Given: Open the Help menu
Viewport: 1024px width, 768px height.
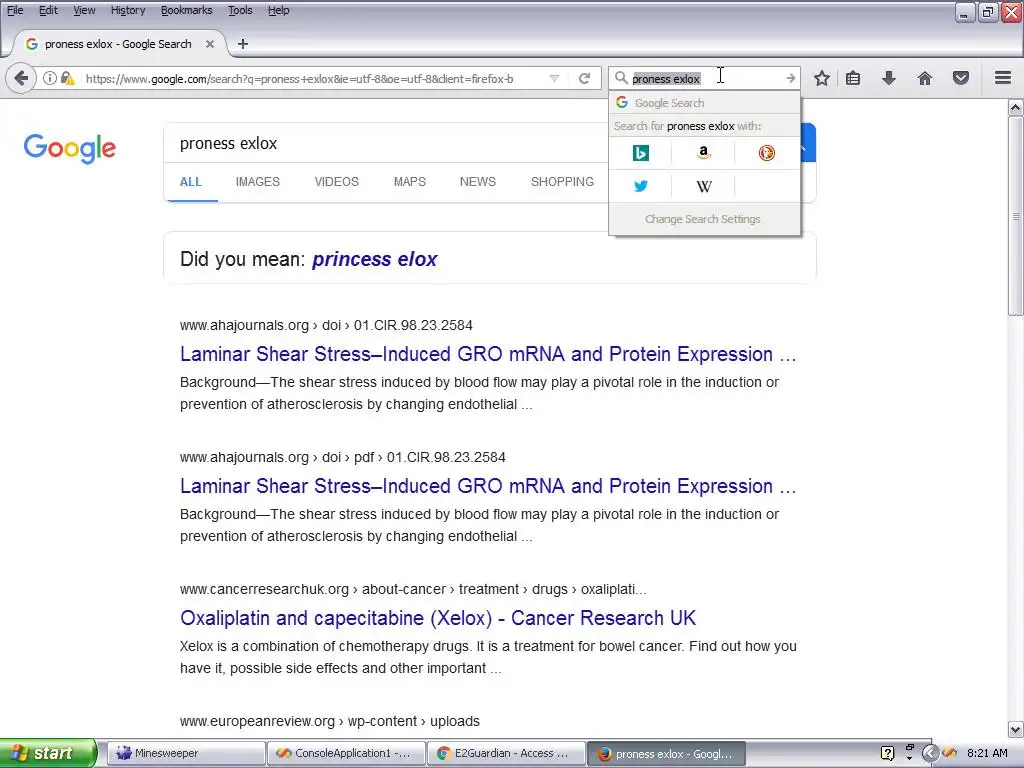Looking at the screenshot, I should tap(279, 10).
